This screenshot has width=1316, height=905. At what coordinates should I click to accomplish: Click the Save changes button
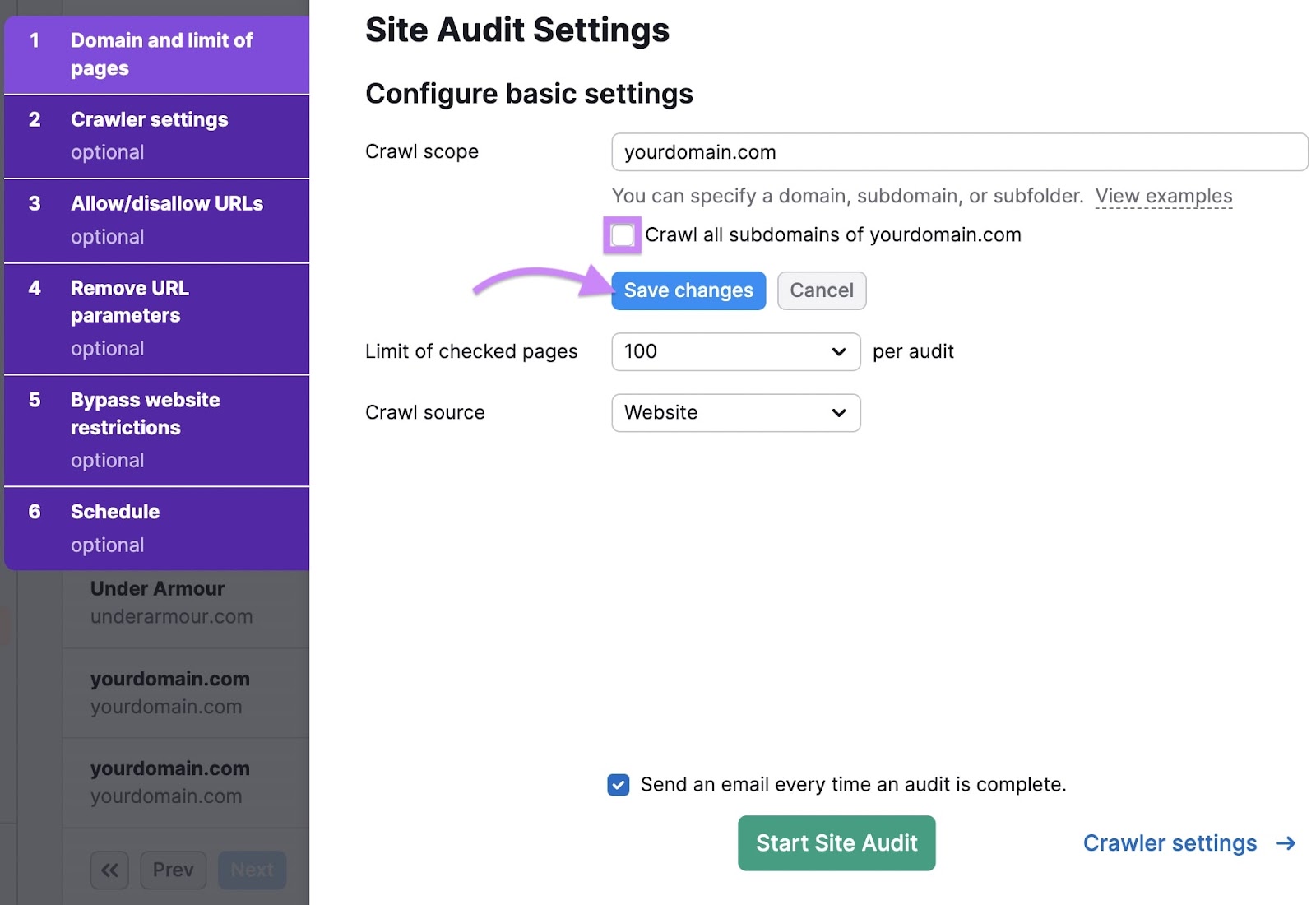[688, 290]
